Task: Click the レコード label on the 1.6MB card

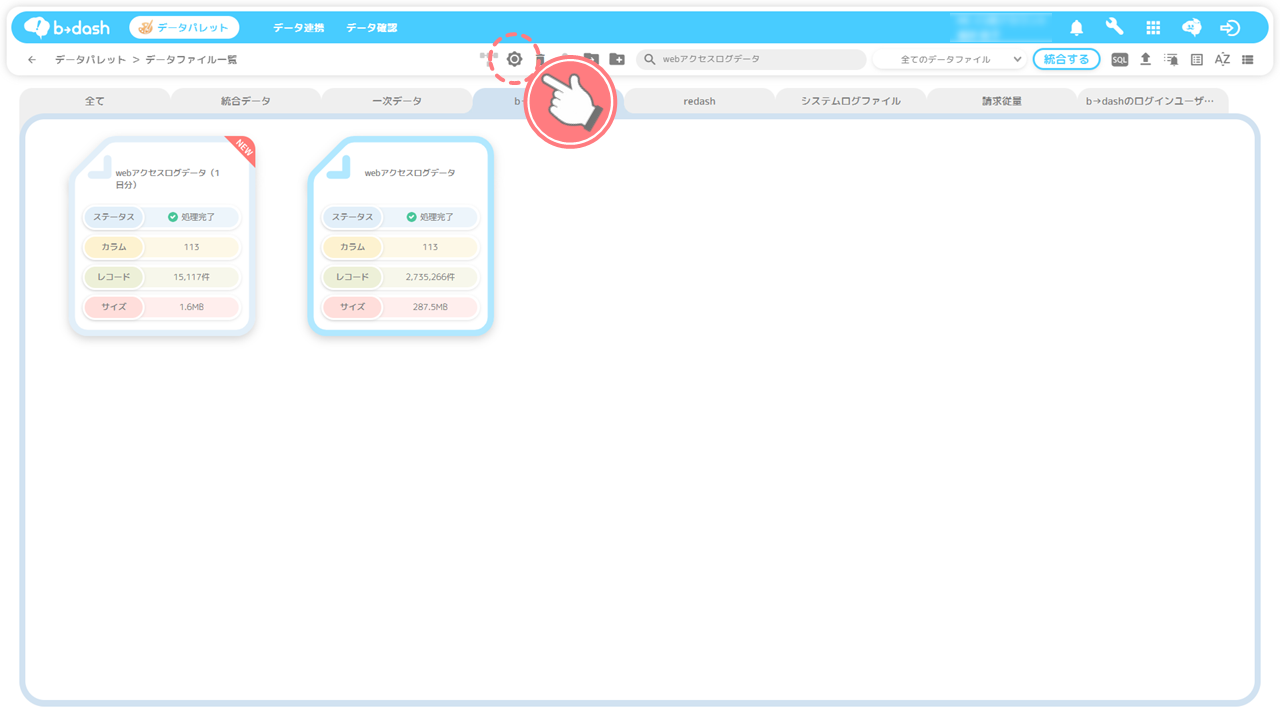Action: pos(113,277)
